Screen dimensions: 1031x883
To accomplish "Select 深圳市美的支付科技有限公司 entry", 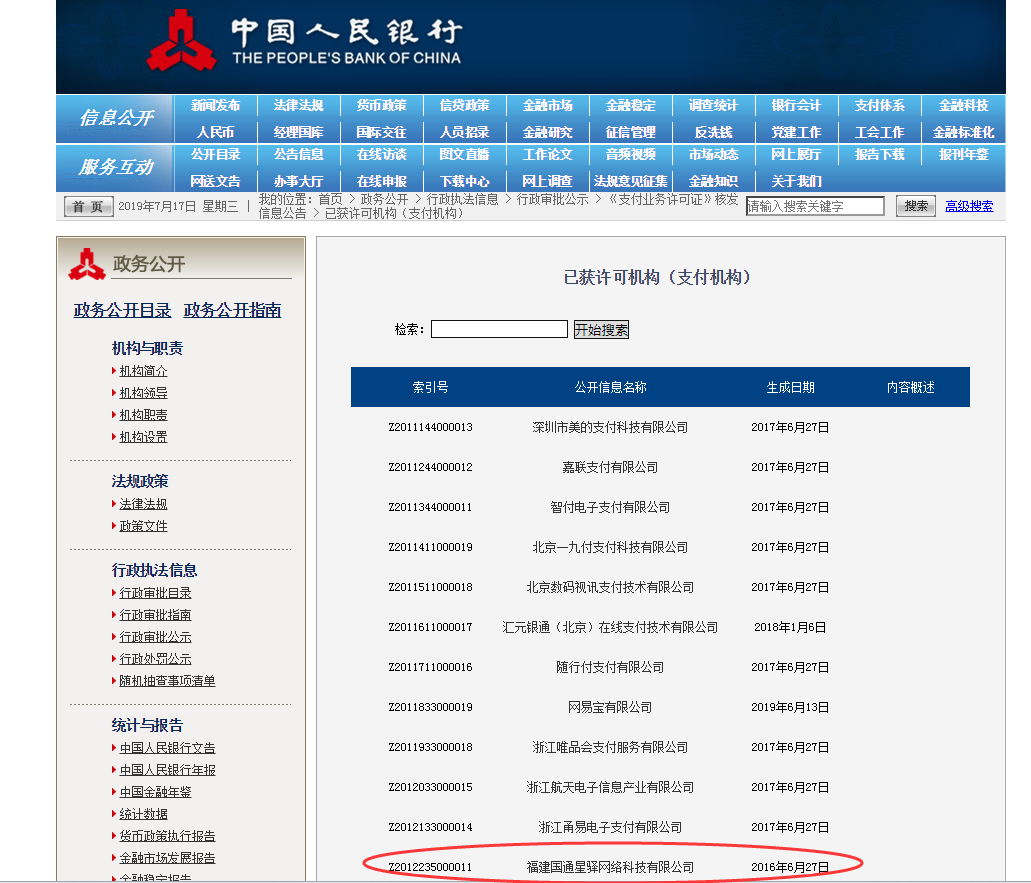I will (x=610, y=427).
